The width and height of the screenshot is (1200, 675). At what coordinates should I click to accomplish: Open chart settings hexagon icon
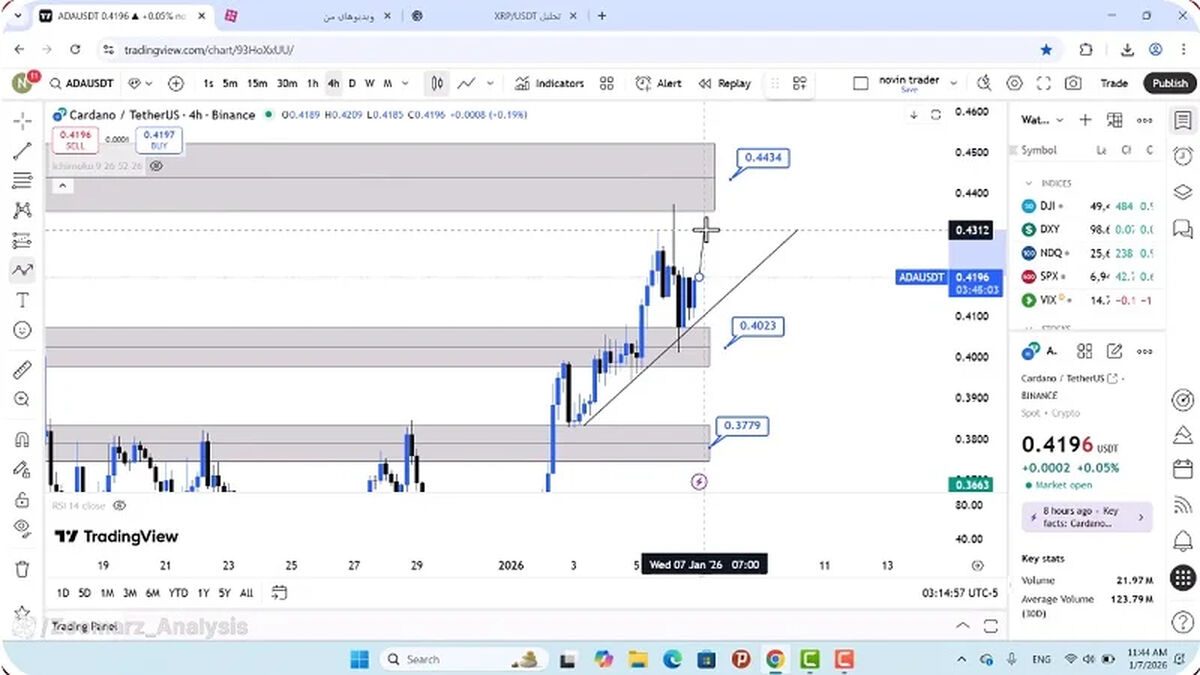coord(1014,83)
